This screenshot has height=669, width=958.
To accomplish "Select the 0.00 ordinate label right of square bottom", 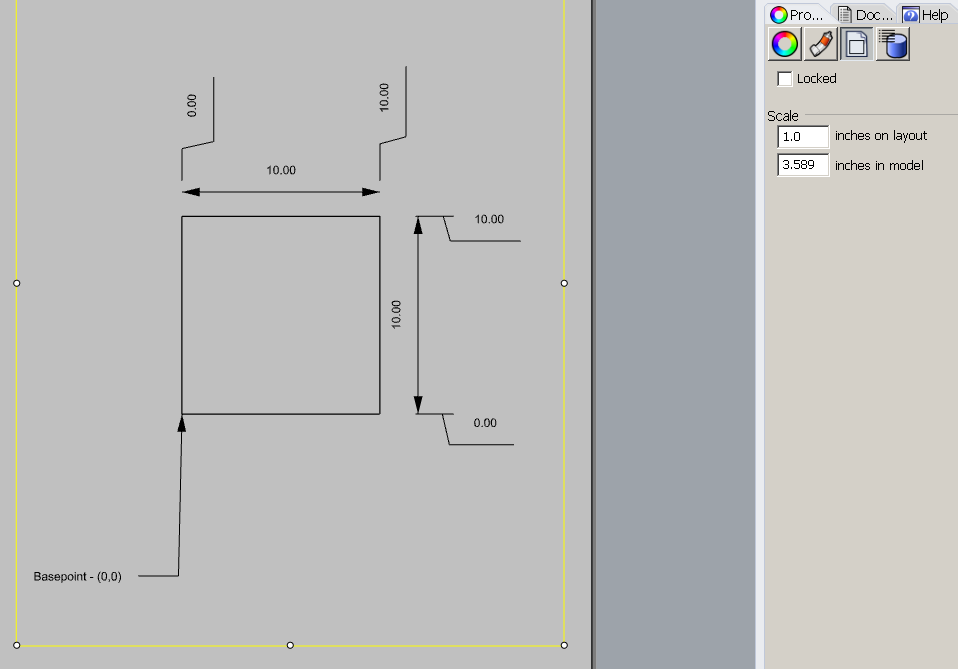I will coord(485,423).
